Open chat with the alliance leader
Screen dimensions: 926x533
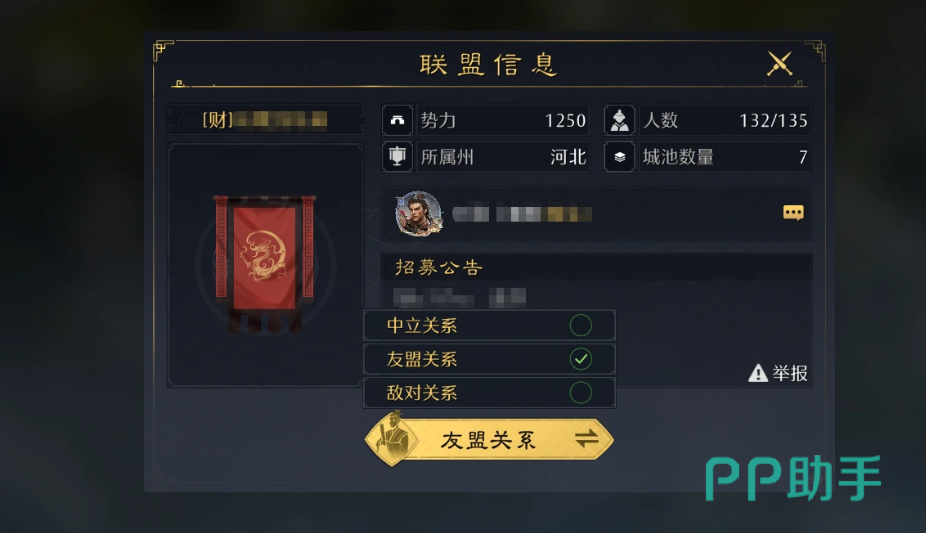pos(793,212)
